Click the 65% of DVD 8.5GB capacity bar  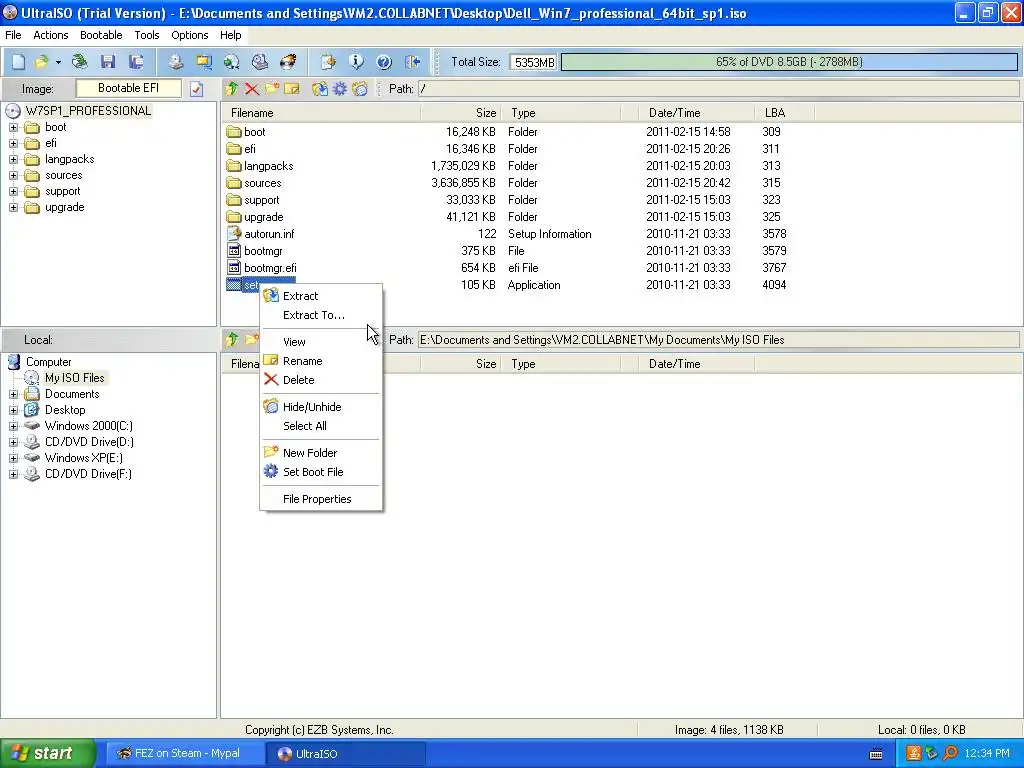[x=789, y=62]
